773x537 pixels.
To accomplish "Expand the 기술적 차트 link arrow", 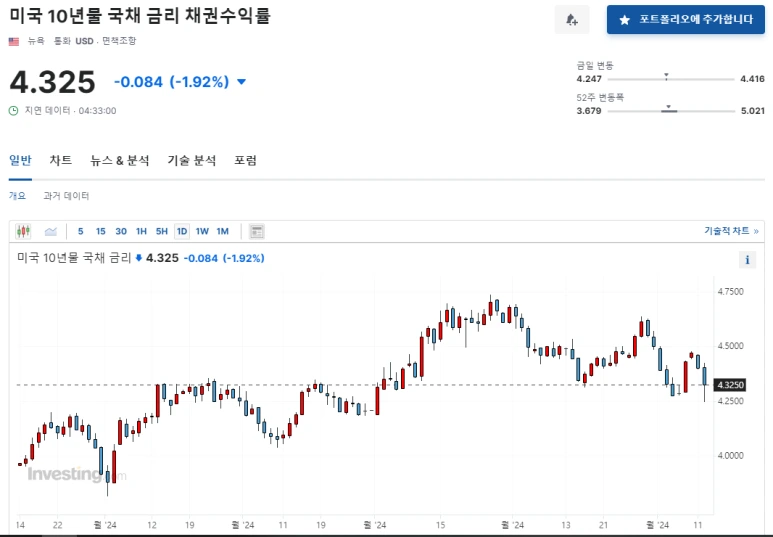I will (x=756, y=231).
